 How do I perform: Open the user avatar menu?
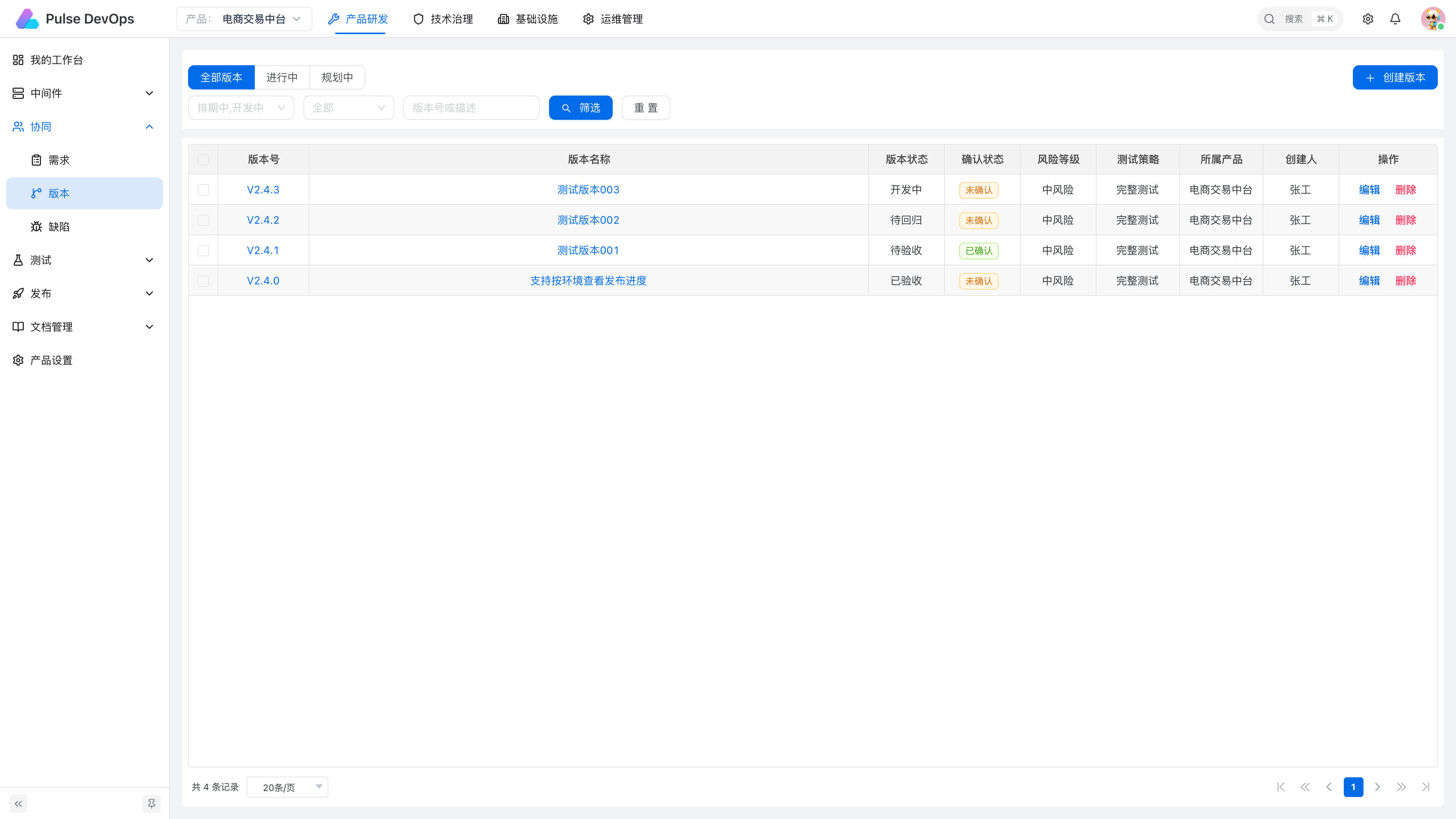1433,19
